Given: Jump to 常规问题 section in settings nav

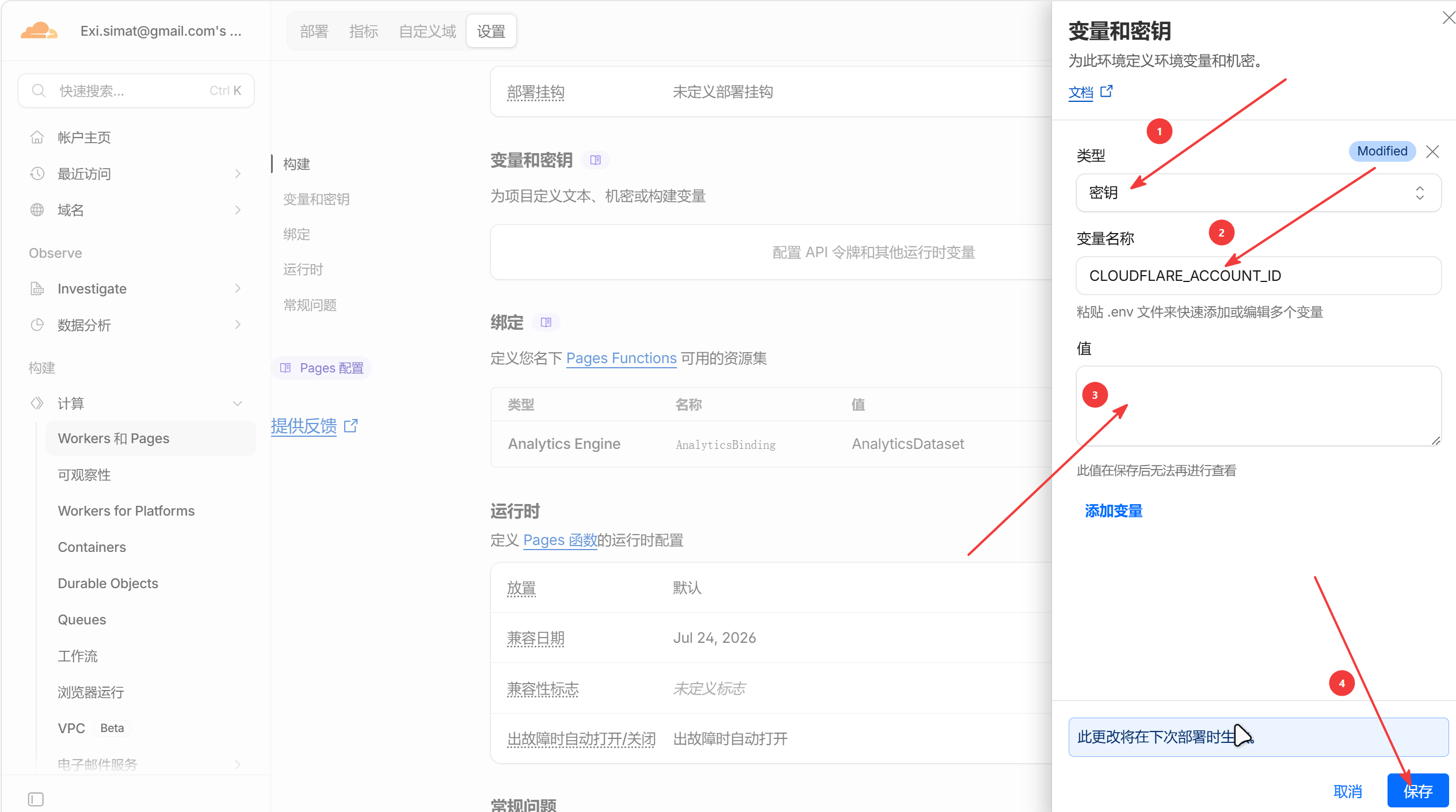Looking at the screenshot, I should point(310,305).
